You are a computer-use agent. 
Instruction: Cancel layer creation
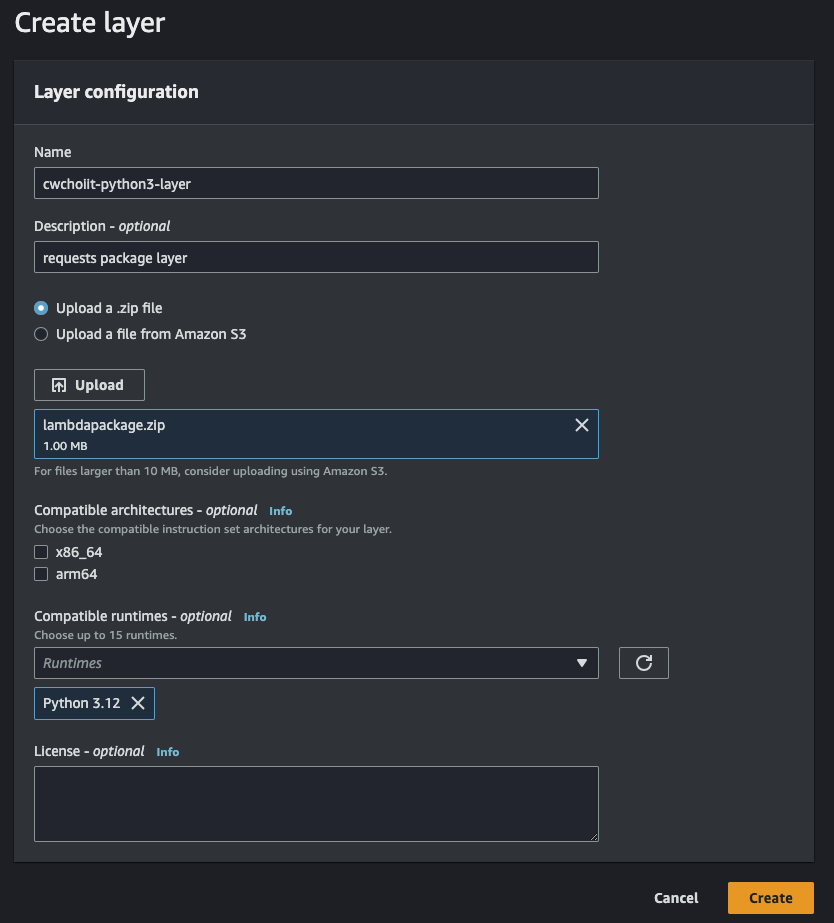point(676,898)
